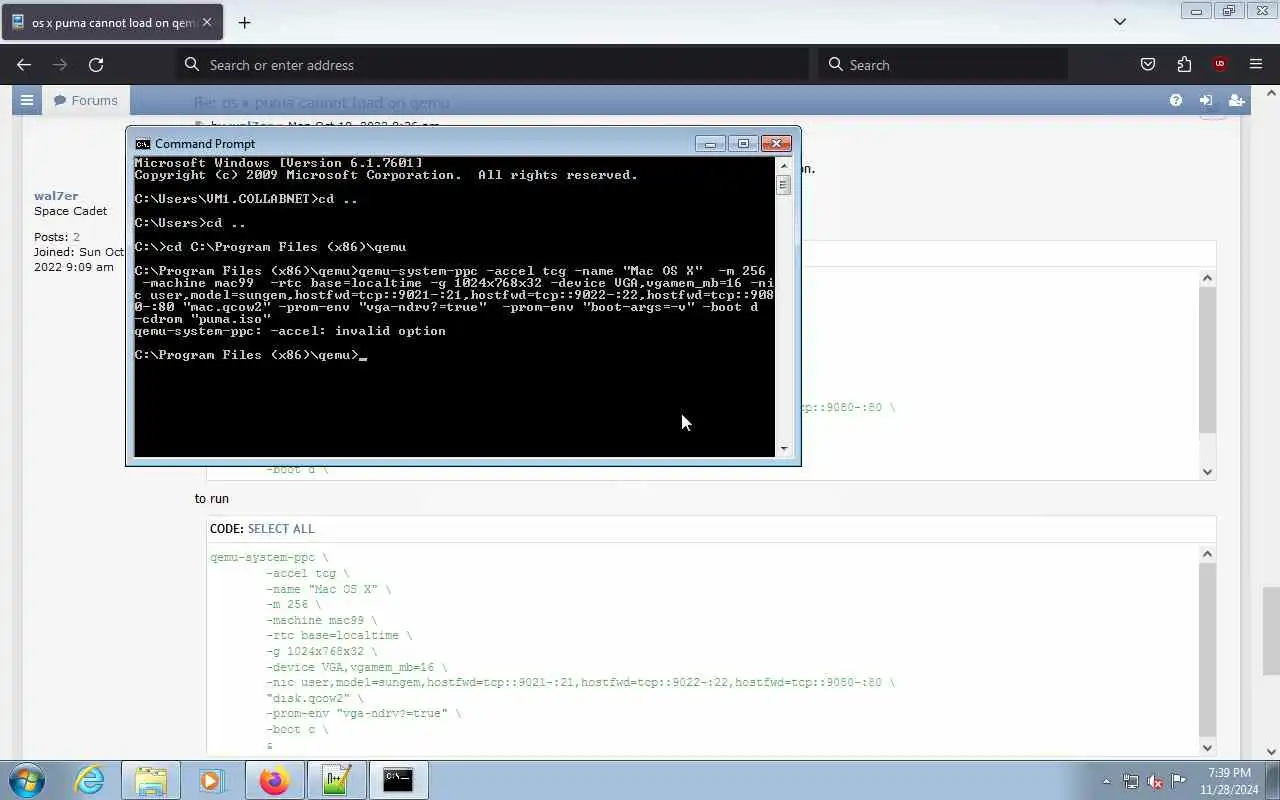Minimize the Command Prompt window
1280x800 pixels.
710,144
